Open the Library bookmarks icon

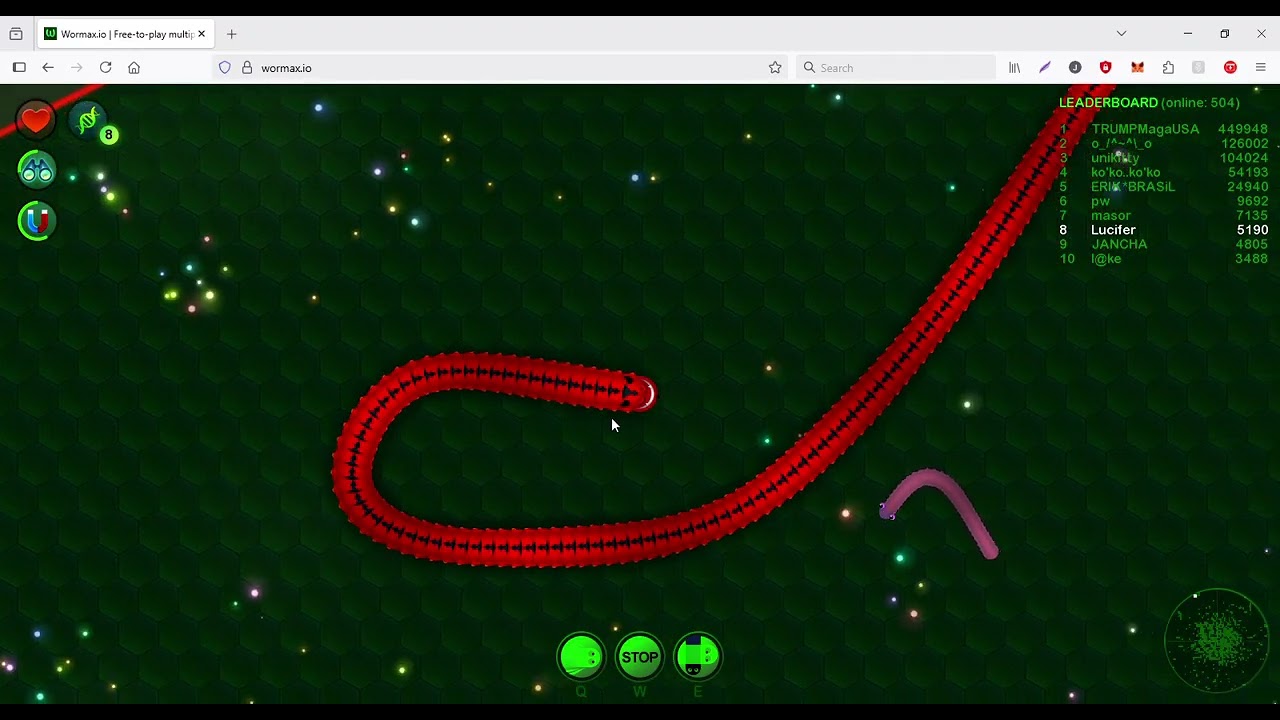click(1014, 68)
